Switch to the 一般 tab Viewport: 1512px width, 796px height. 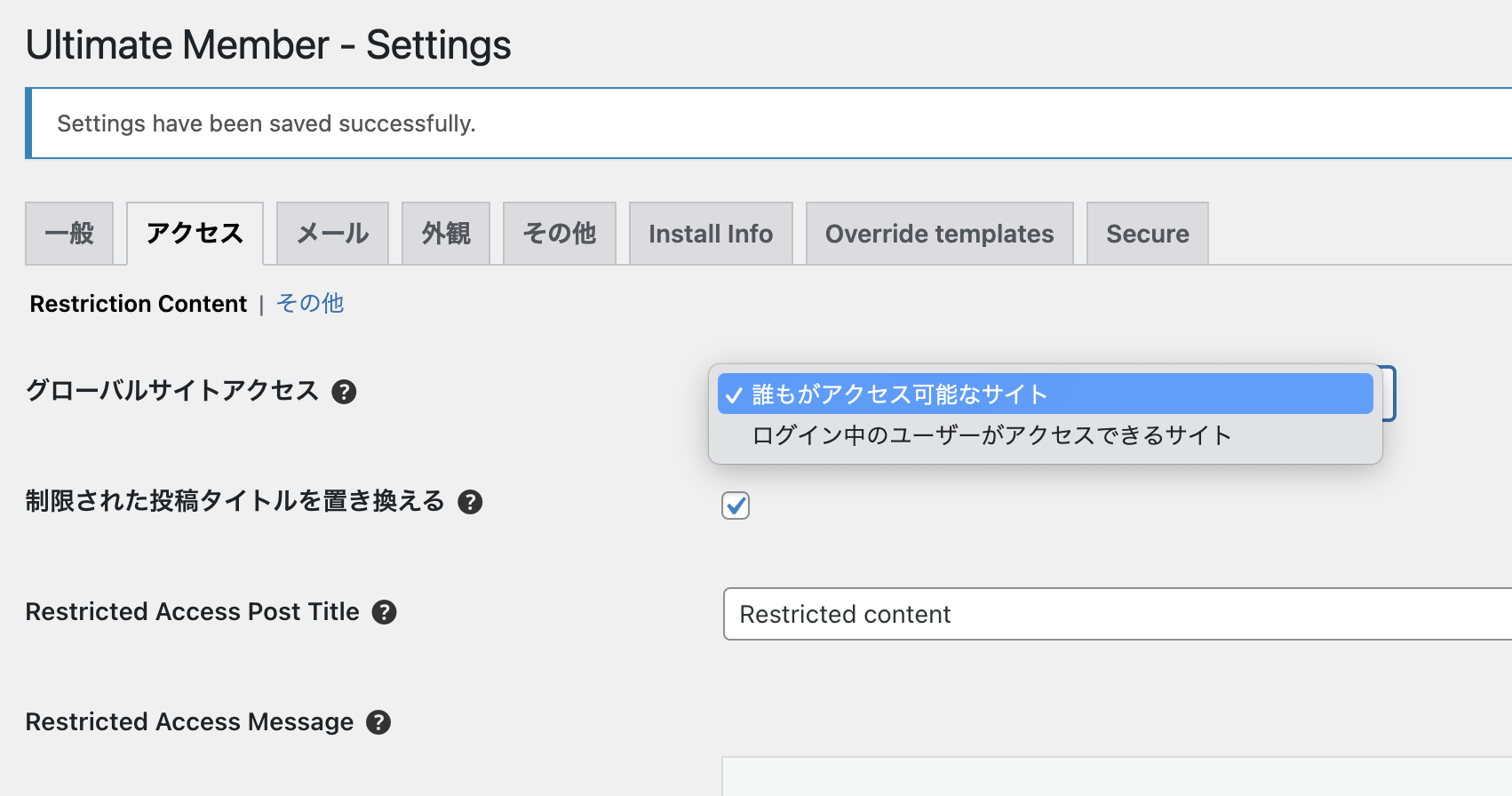(x=69, y=234)
